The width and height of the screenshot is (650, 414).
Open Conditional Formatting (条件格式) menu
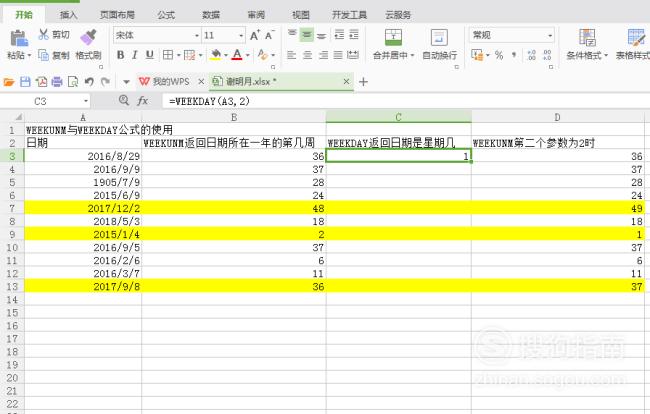[x=587, y=44]
